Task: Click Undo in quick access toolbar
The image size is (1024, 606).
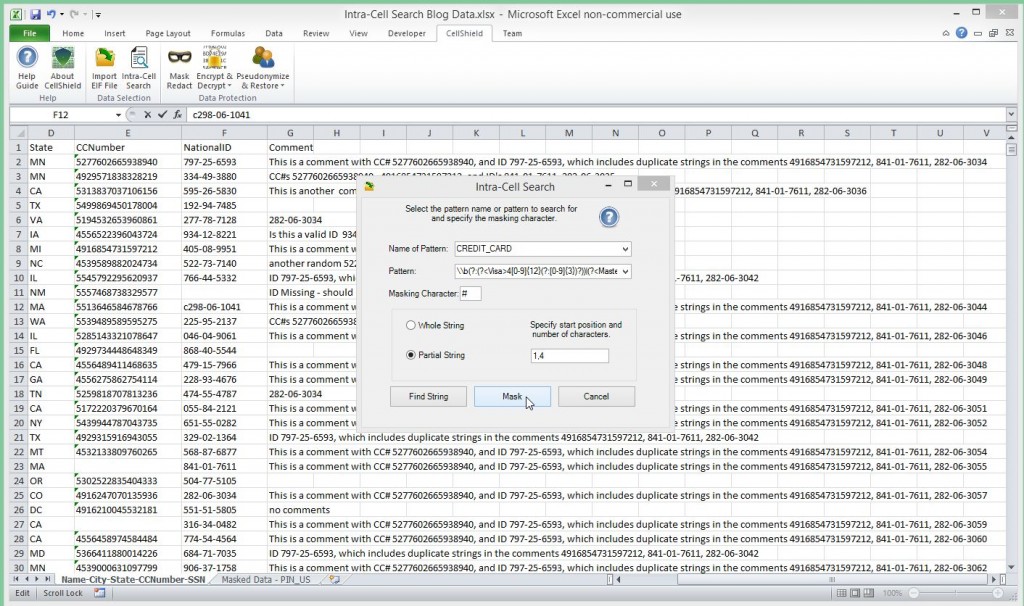Action: [x=51, y=14]
